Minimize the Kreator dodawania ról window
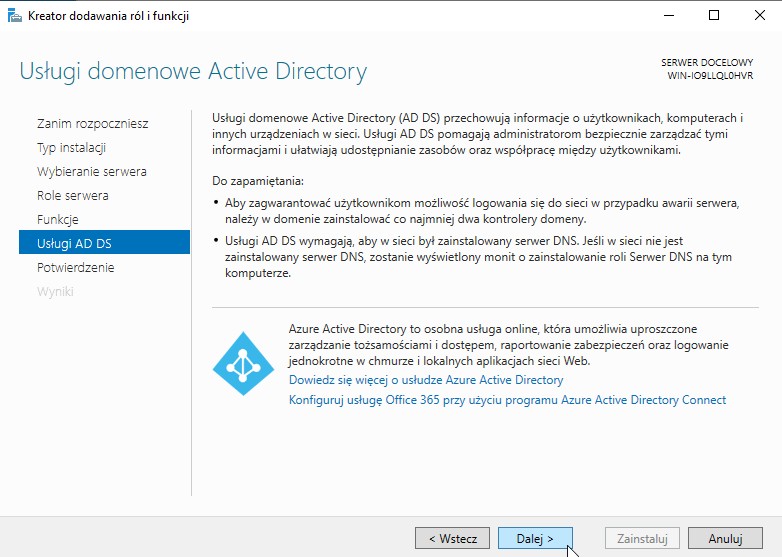Viewport: 782px width, 557px height. 667,15
